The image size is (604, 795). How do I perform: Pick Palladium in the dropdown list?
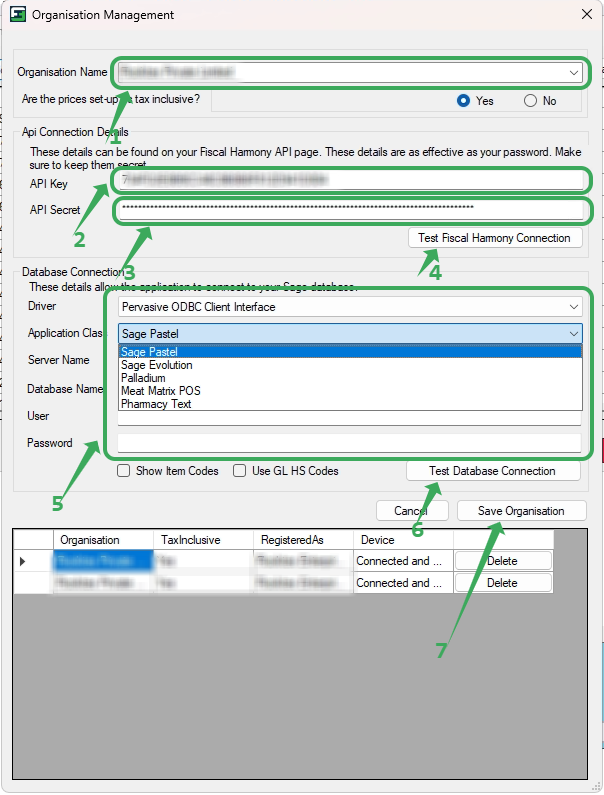pos(350,378)
